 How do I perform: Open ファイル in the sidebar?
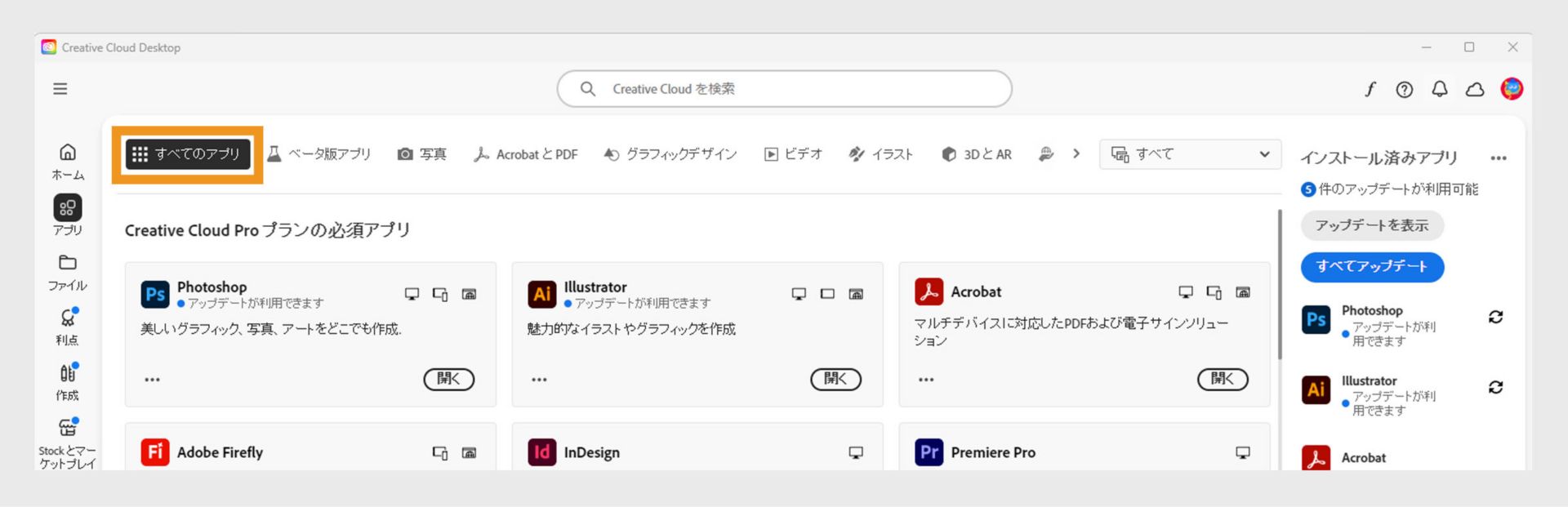pyautogui.click(x=68, y=272)
